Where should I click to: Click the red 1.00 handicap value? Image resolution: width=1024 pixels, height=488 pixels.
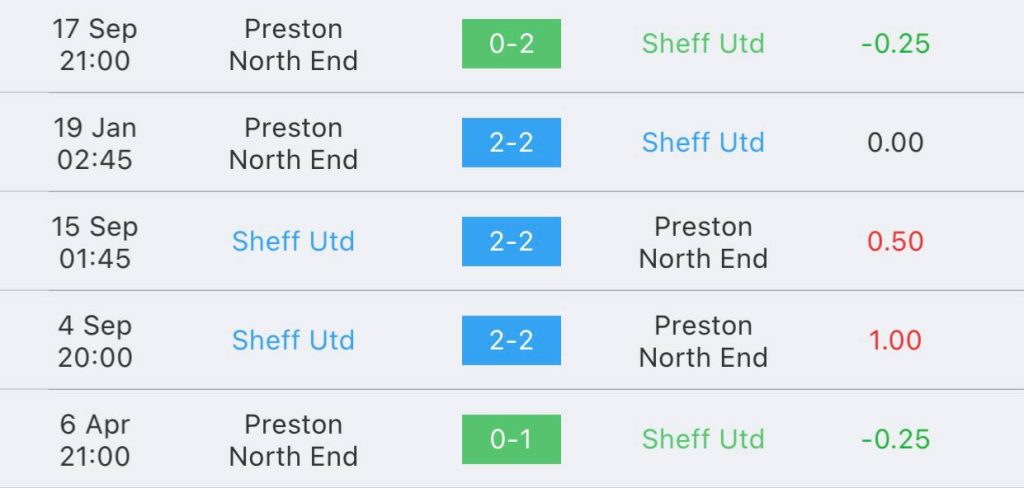(x=895, y=341)
